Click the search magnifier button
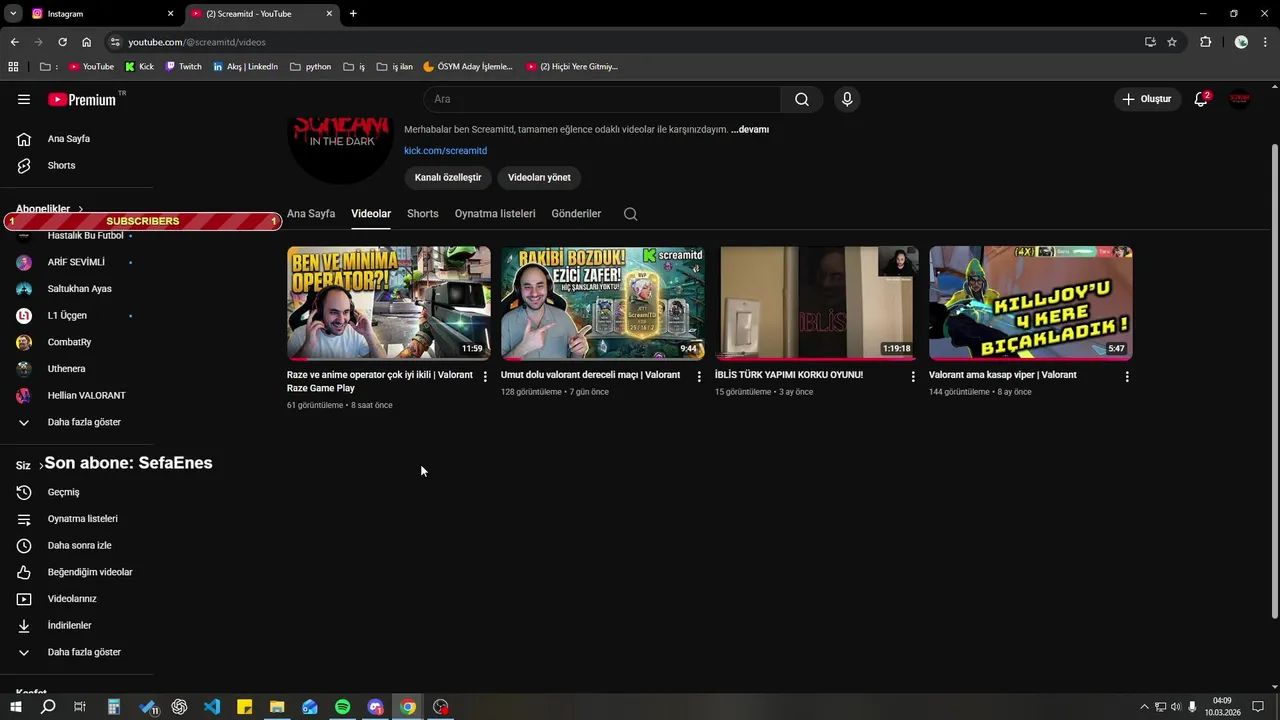The width and height of the screenshot is (1280, 720). point(802,99)
